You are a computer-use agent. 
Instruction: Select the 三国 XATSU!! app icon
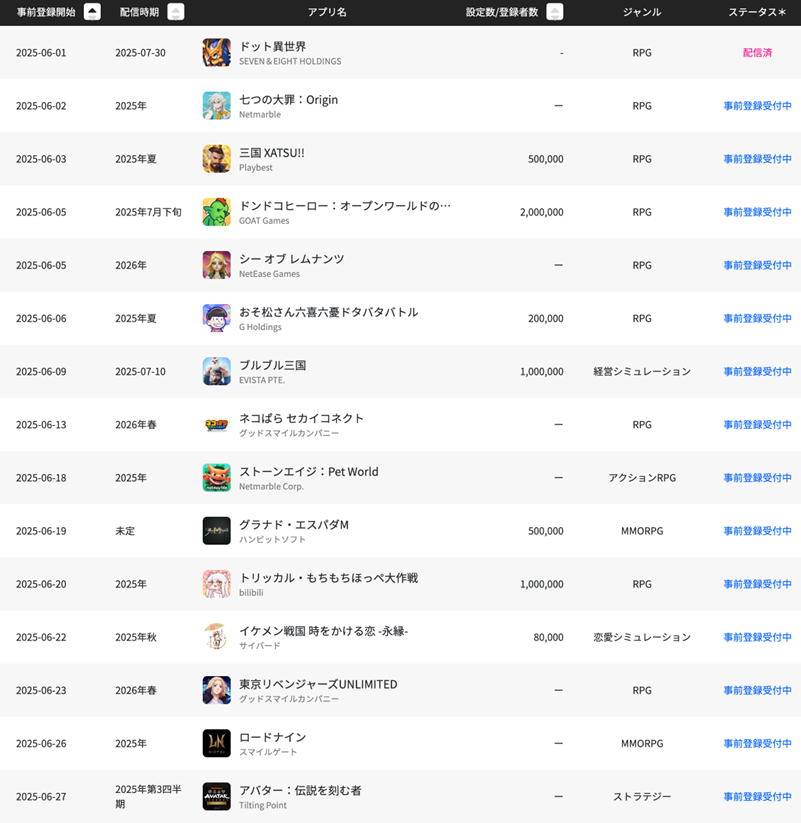pos(217,159)
